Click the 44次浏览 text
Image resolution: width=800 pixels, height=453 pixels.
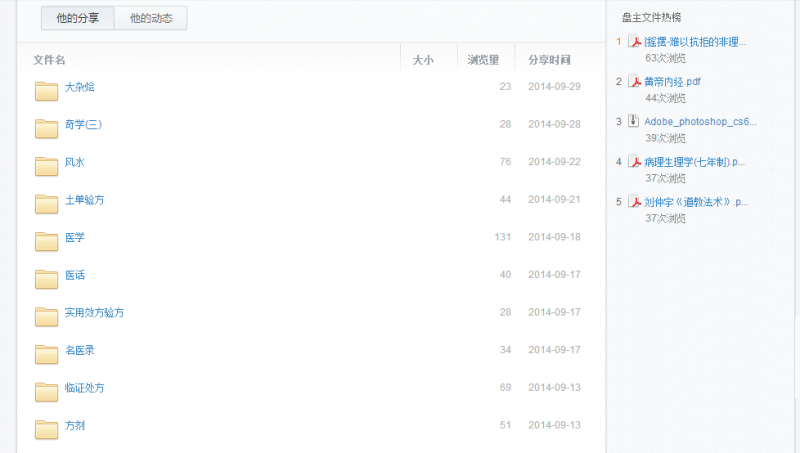click(665, 98)
